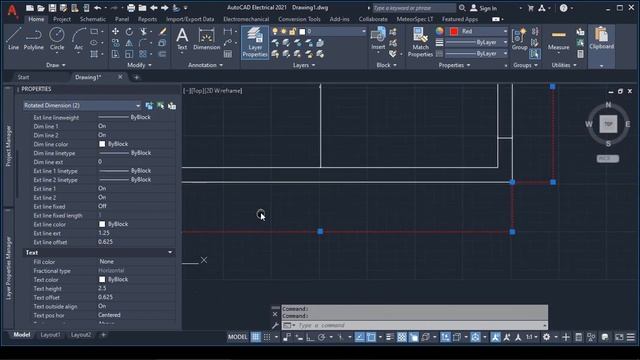The height and width of the screenshot is (360, 640).
Task: Click the Insert block icon
Action: (378, 39)
